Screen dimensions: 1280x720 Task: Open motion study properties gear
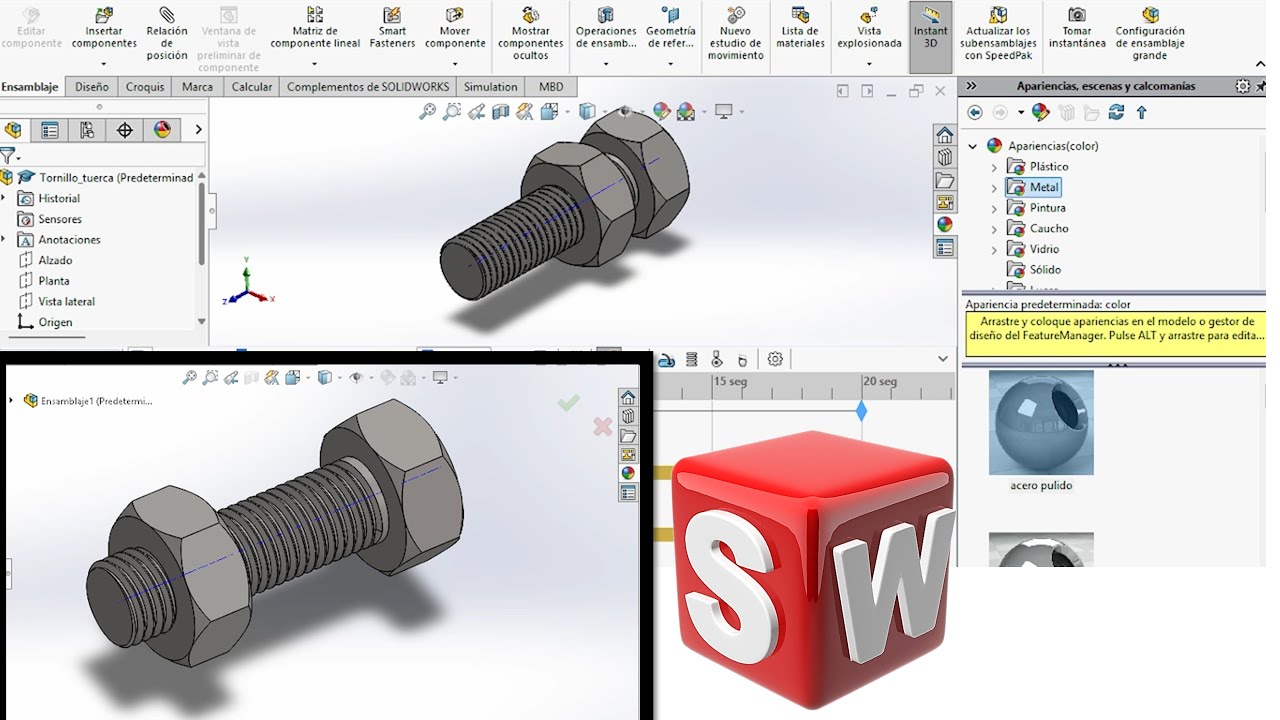click(x=775, y=359)
